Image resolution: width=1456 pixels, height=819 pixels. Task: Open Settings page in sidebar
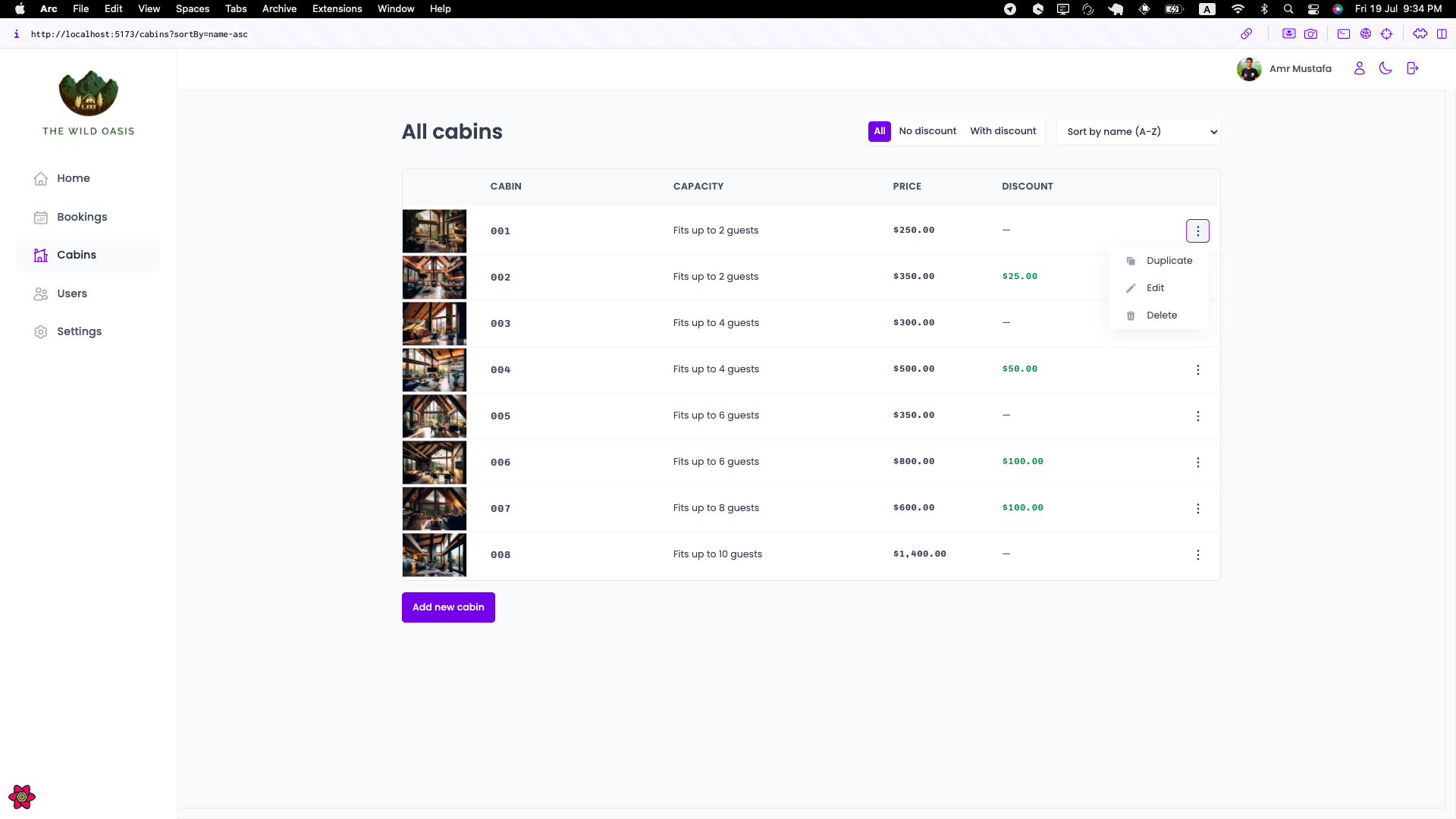click(79, 331)
